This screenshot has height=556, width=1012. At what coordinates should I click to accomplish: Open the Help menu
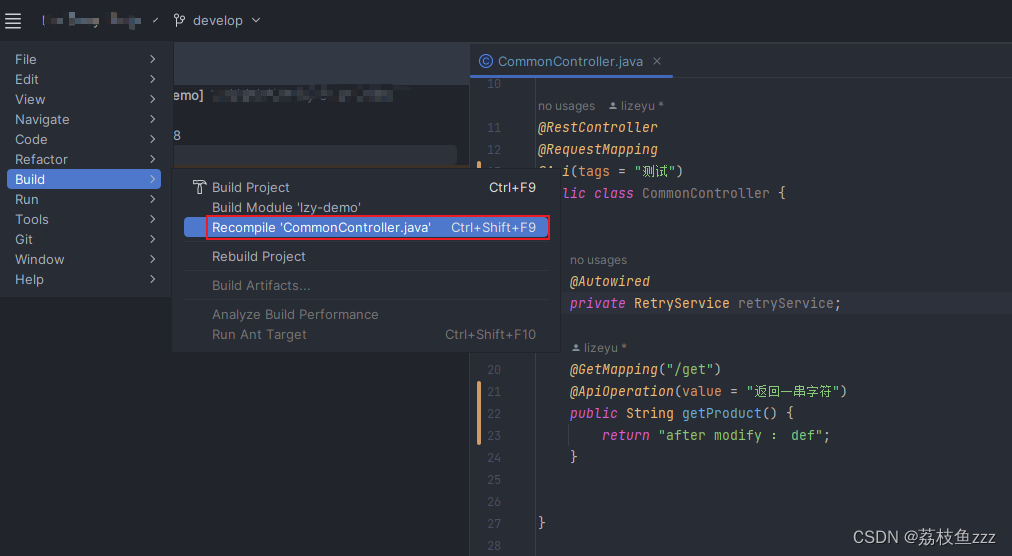click(84, 280)
